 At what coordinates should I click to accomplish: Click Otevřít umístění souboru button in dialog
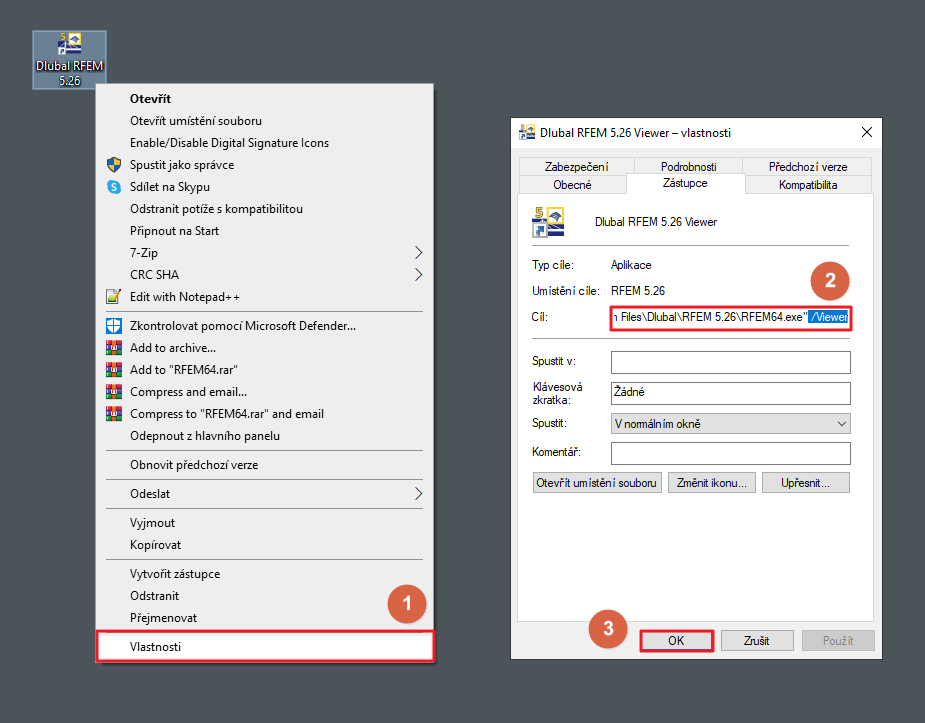[x=597, y=482]
